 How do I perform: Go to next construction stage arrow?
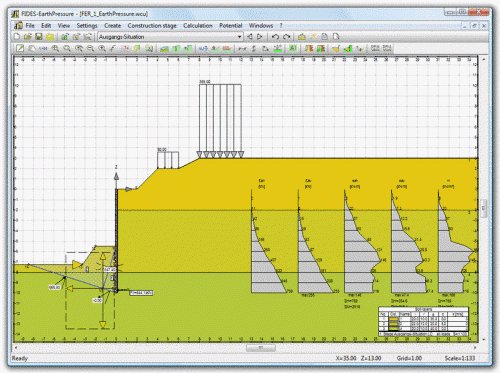260,37
